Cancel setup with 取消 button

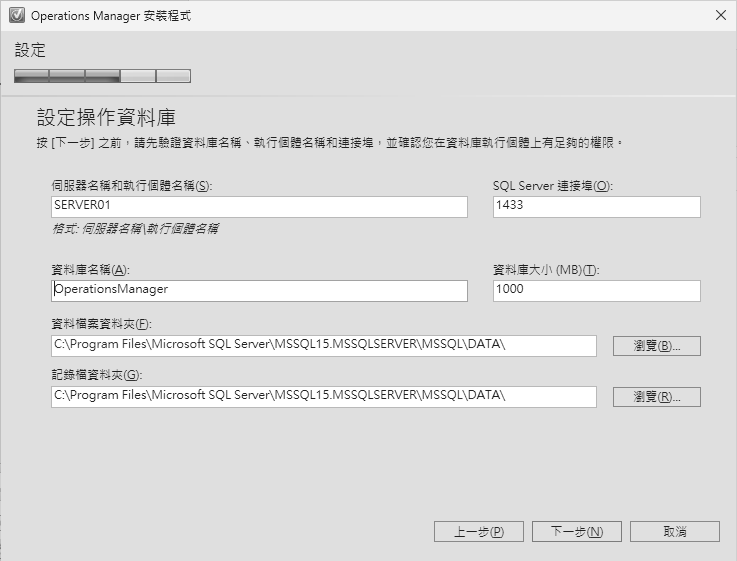(x=674, y=531)
